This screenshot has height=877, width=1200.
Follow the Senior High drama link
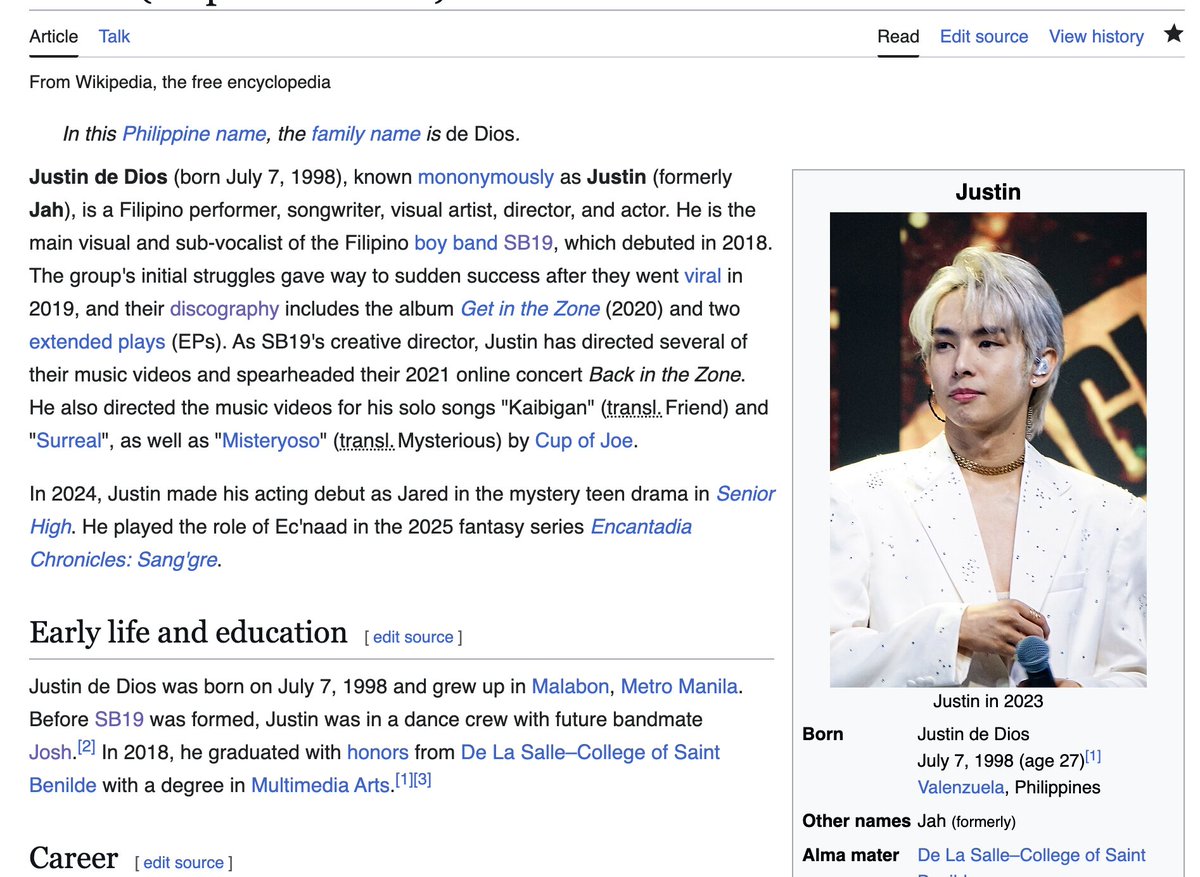pyautogui.click(x=748, y=493)
